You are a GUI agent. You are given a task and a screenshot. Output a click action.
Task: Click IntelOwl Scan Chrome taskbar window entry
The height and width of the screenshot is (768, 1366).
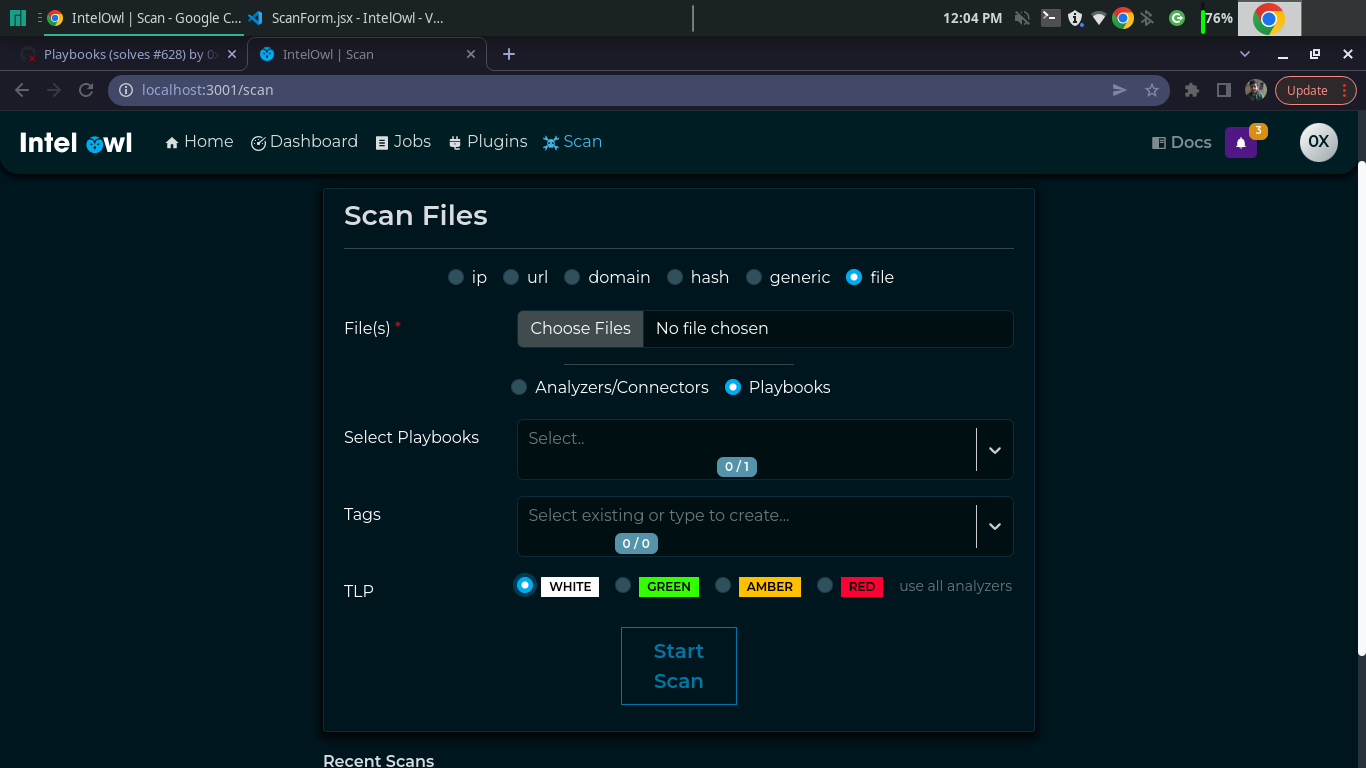click(x=144, y=18)
